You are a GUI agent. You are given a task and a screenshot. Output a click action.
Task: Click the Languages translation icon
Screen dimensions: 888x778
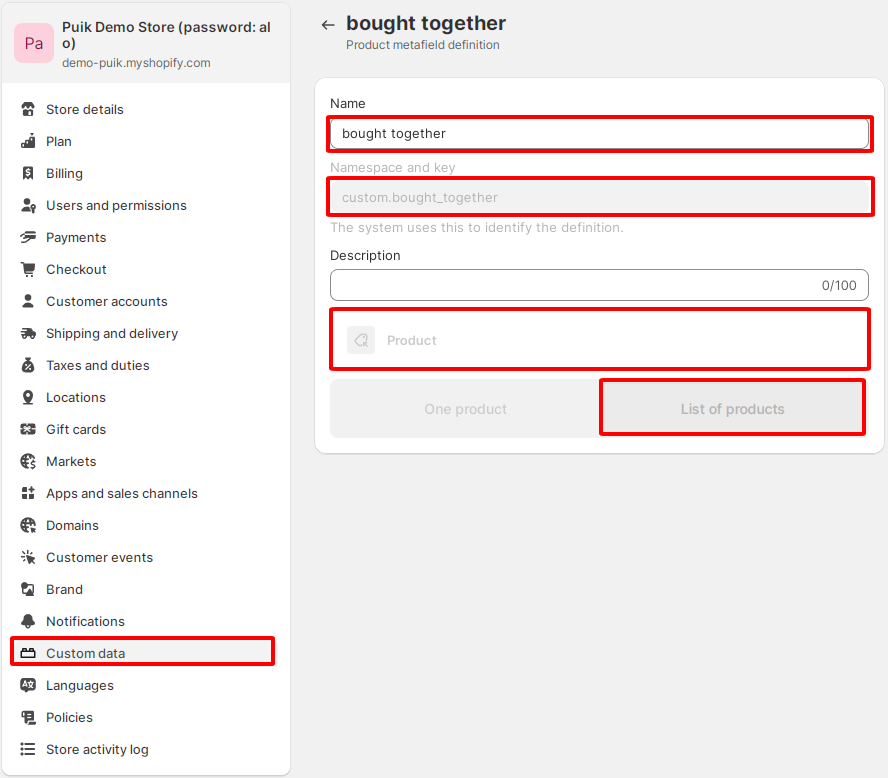28,685
